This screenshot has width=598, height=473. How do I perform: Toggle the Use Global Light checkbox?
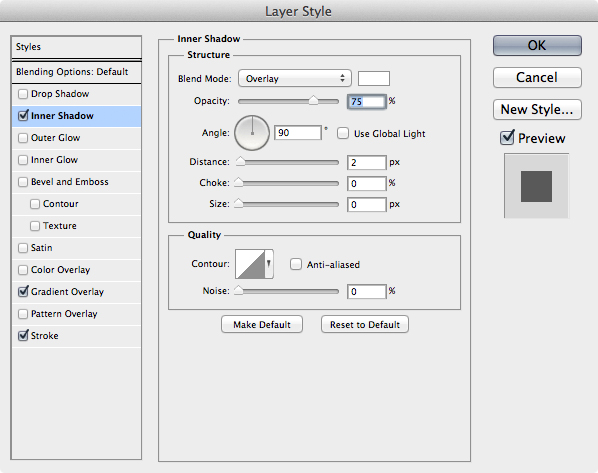[x=342, y=134]
